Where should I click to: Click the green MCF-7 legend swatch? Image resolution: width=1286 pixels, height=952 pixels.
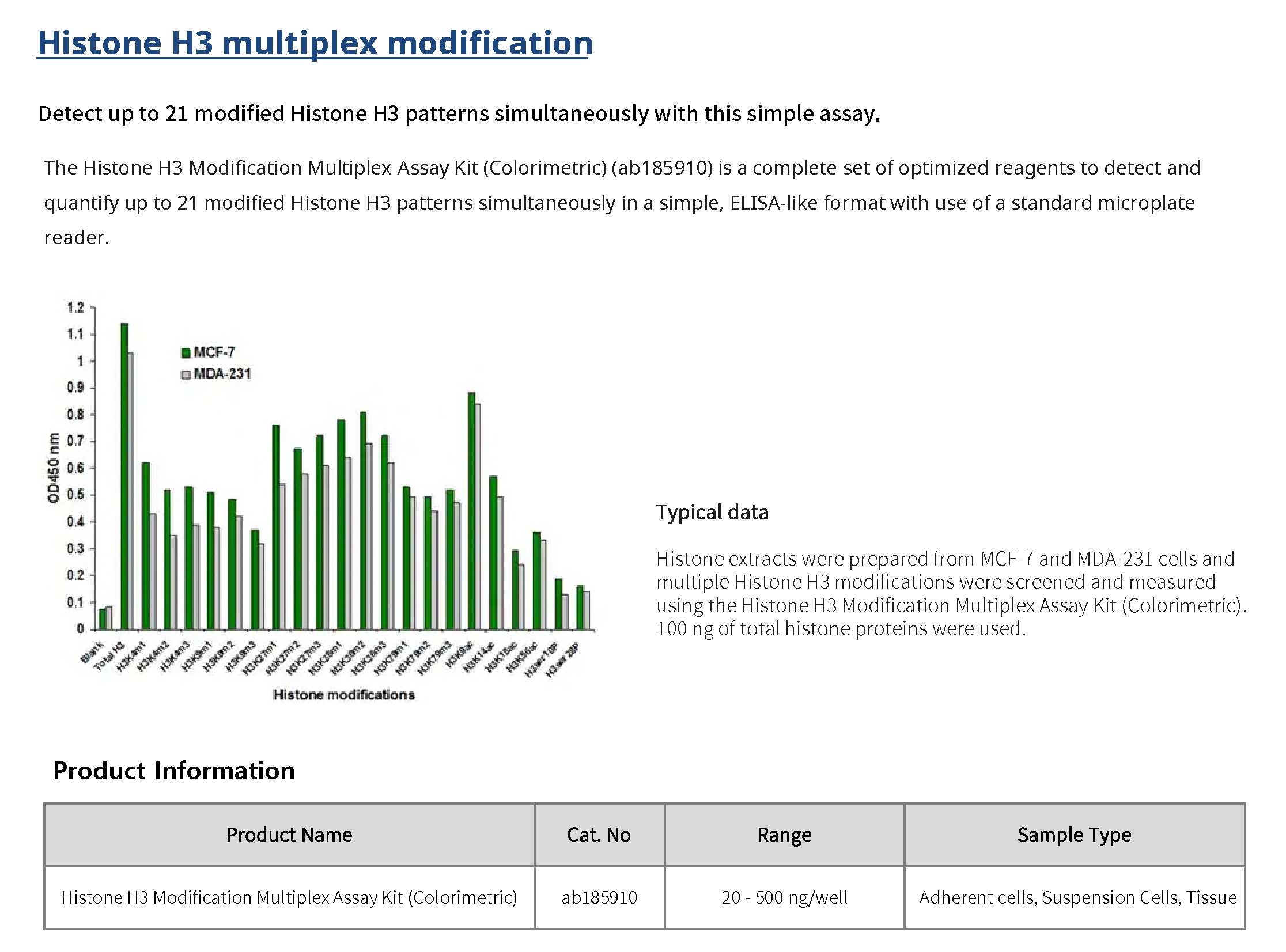point(186,352)
